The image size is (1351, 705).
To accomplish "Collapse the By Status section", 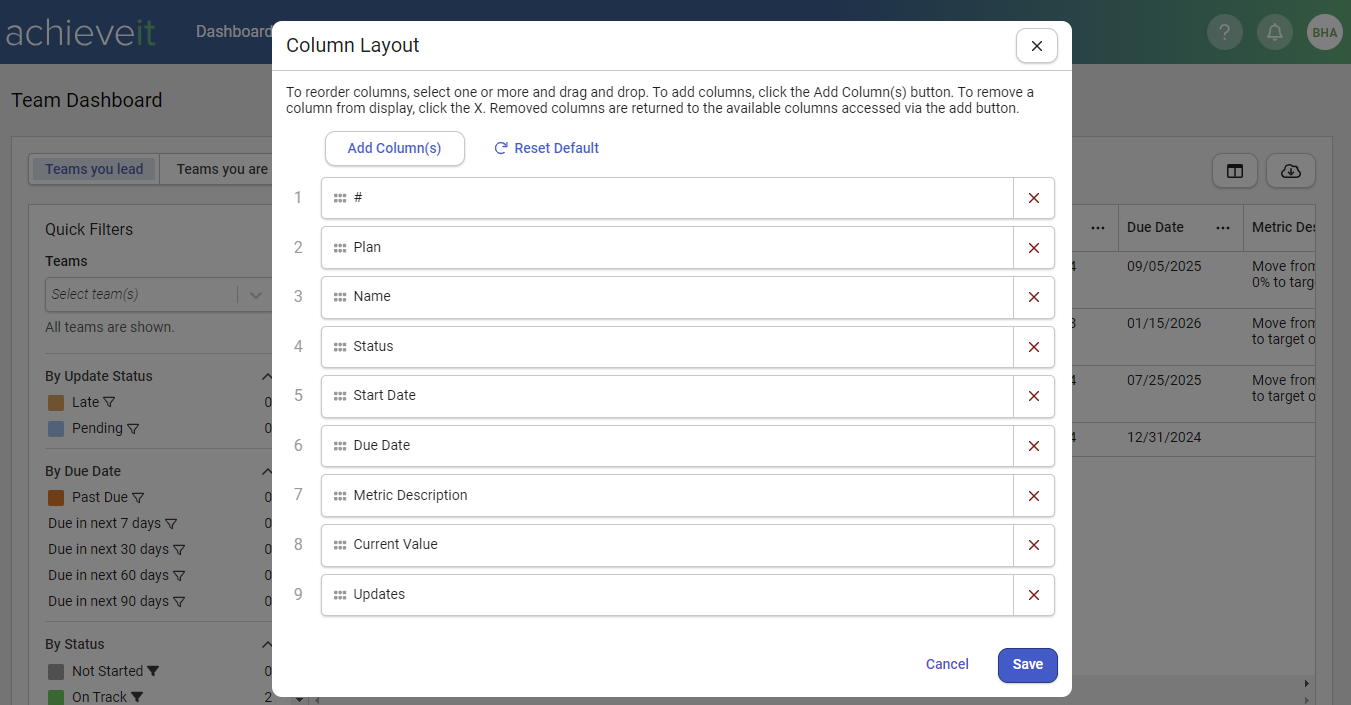I will (x=266, y=645).
